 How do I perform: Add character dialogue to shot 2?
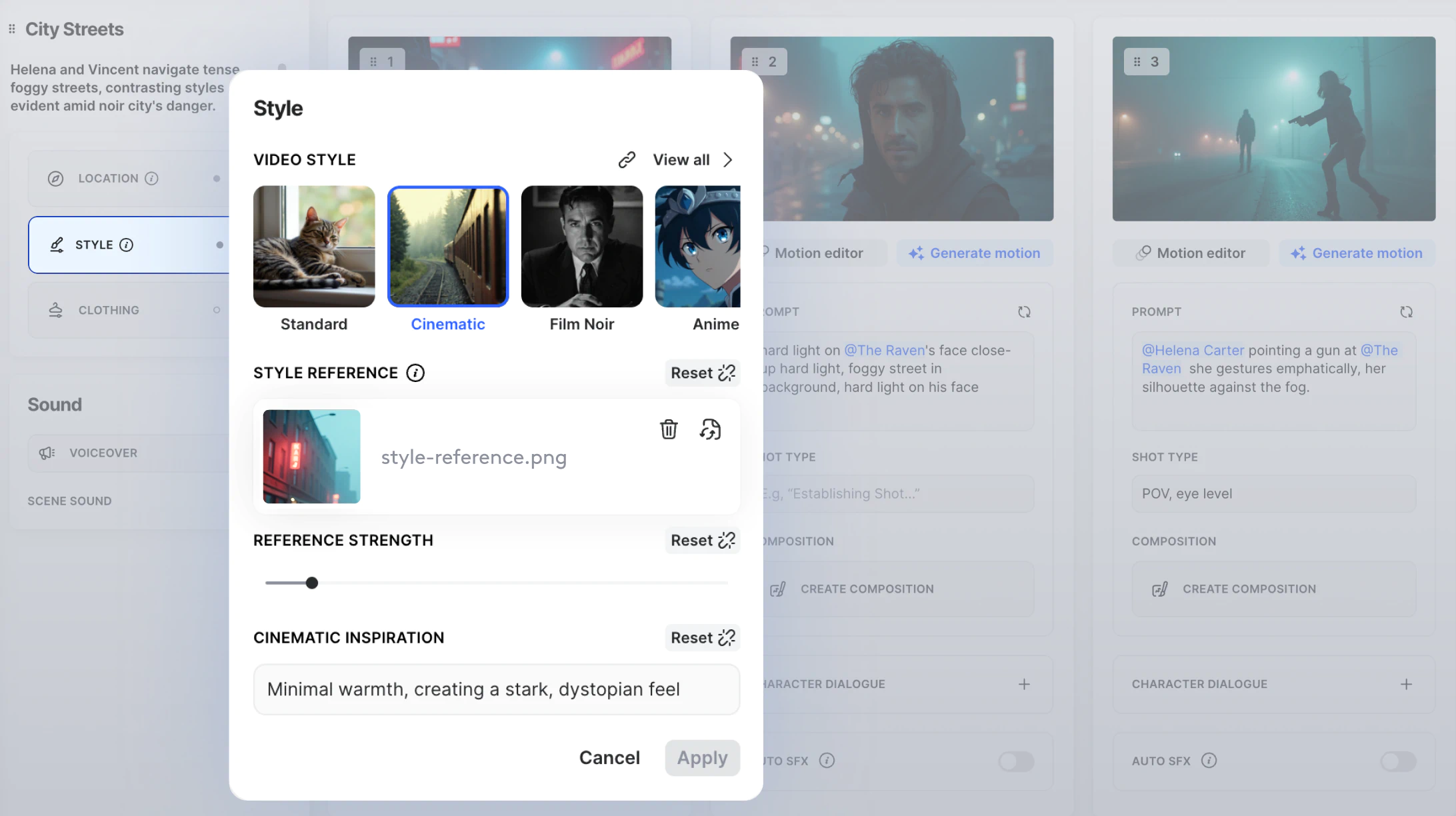click(1024, 684)
